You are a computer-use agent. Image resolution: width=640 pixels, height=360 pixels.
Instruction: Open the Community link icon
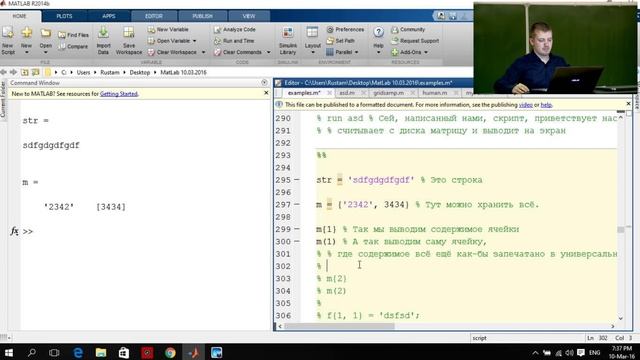(394, 29)
